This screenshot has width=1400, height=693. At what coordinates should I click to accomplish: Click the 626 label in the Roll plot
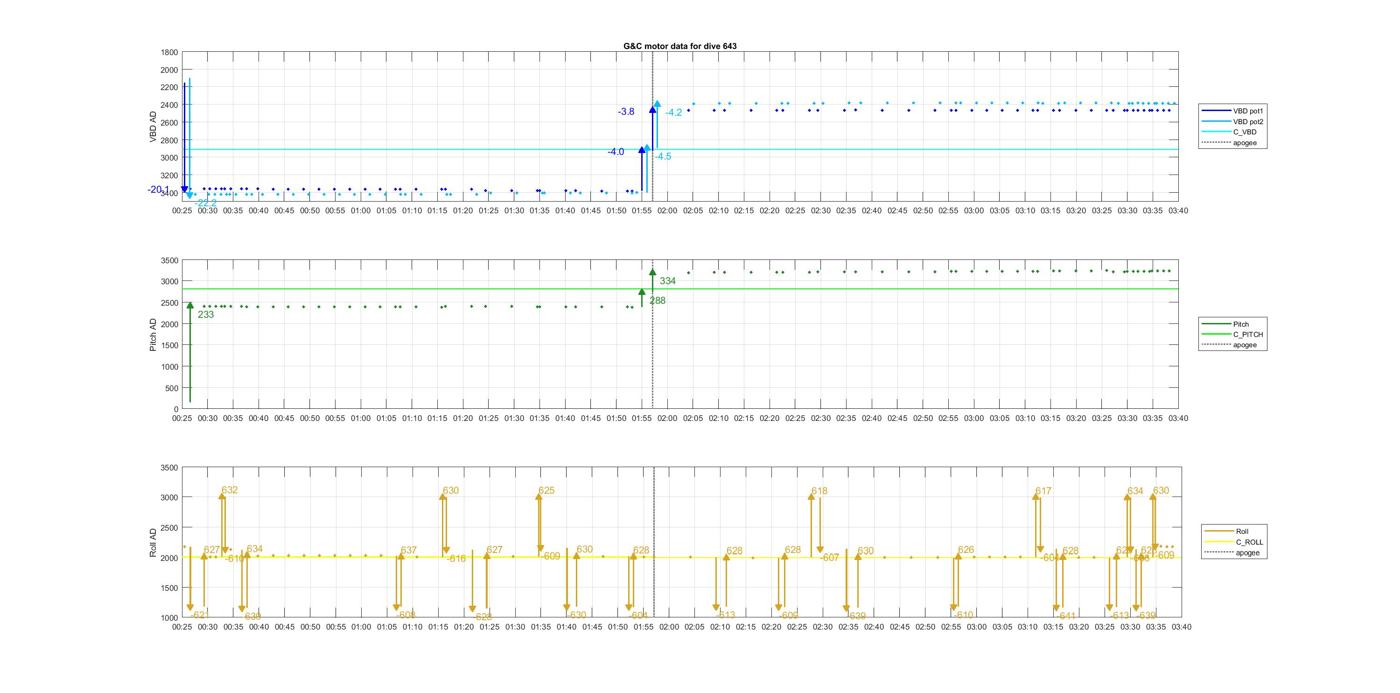pyautogui.click(x=965, y=551)
